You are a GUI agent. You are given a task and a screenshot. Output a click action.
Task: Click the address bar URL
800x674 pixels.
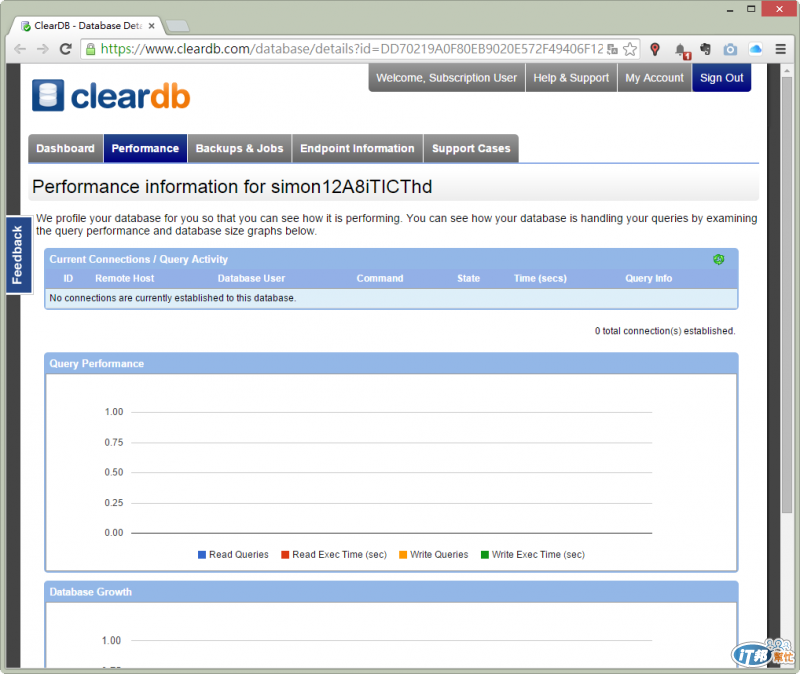point(352,49)
